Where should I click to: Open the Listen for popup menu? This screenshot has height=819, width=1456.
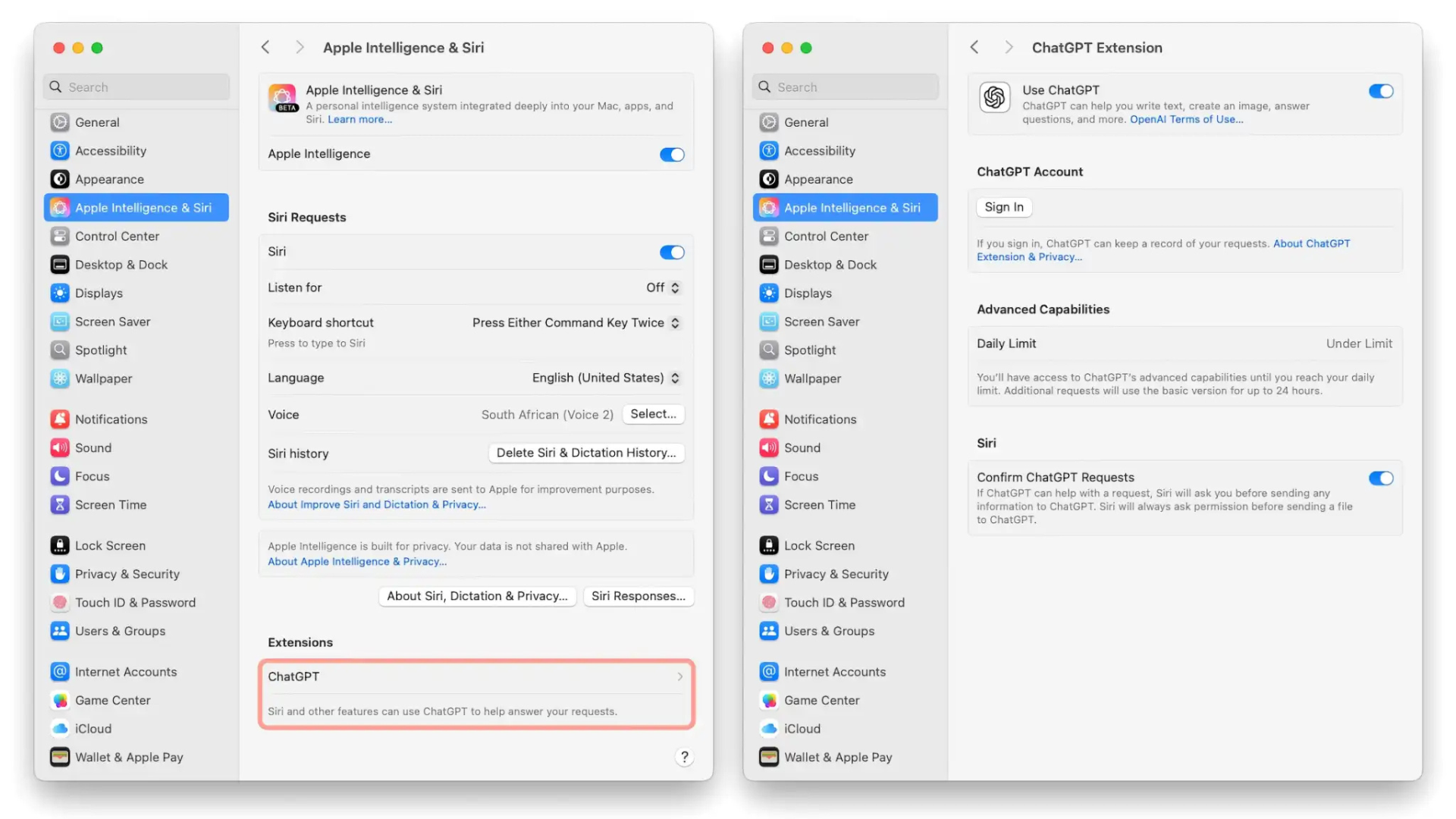[664, 287]
